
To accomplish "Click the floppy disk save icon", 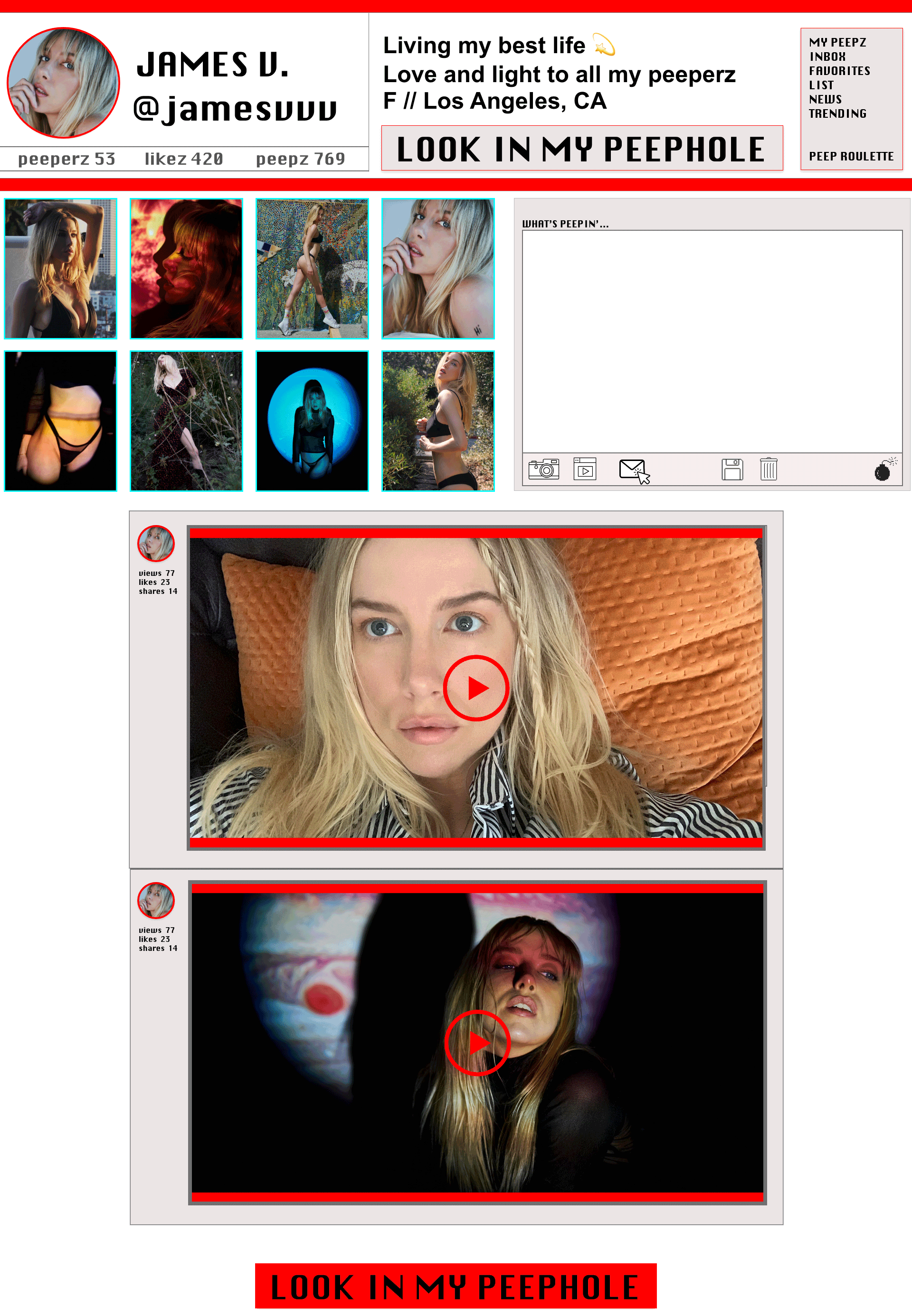I will [x=732, y=470].
